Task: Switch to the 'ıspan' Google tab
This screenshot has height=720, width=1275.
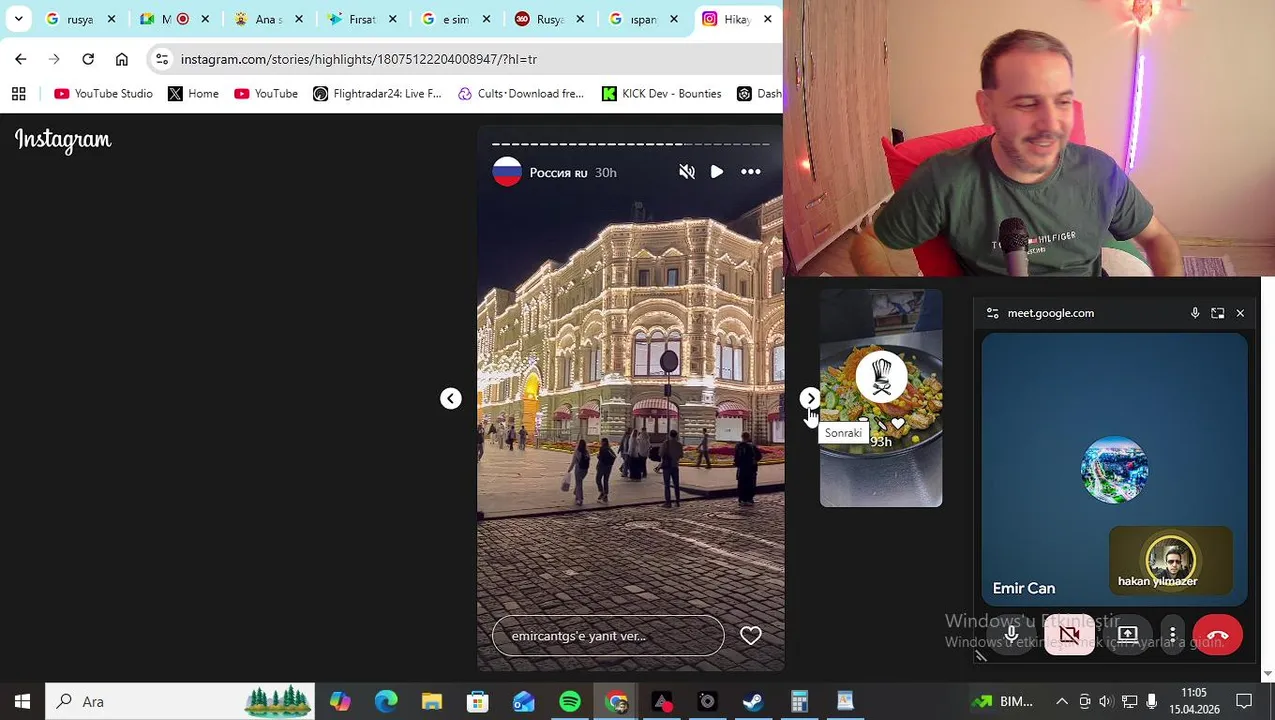Action: 642,19
